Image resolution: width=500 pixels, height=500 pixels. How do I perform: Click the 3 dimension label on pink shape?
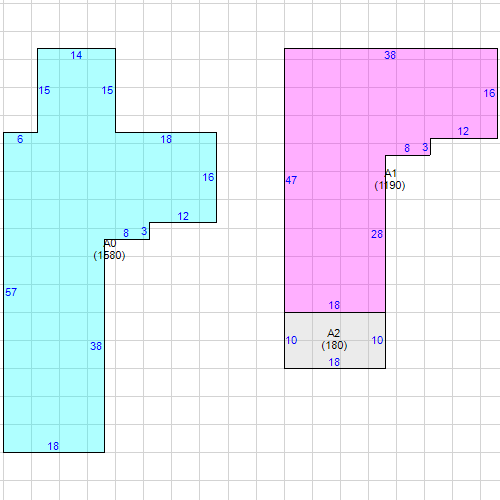coord(425,147)
